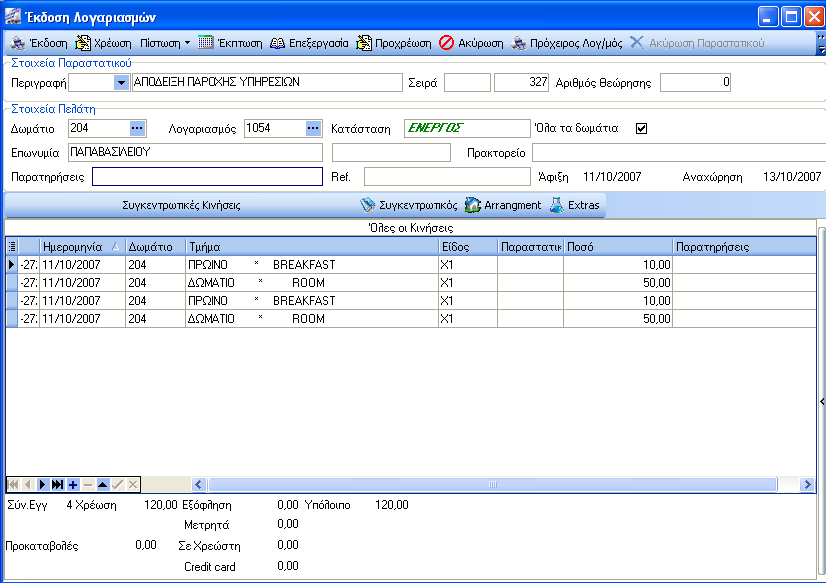Select the first ΠΡΩΙΝΟ BREAKFAST row

(x=411, y=264)
